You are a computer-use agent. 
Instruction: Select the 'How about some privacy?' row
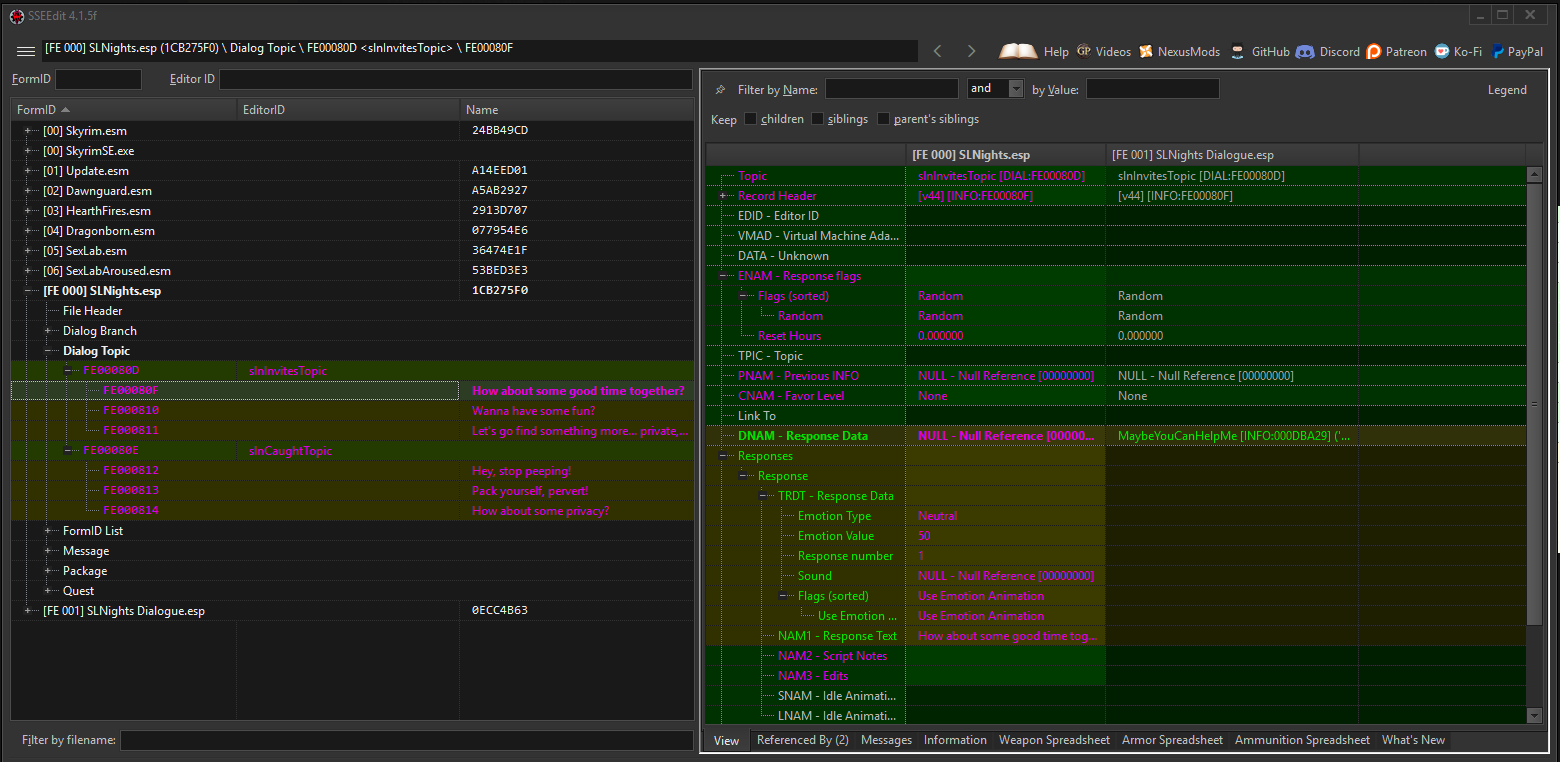tap(352, 511)
